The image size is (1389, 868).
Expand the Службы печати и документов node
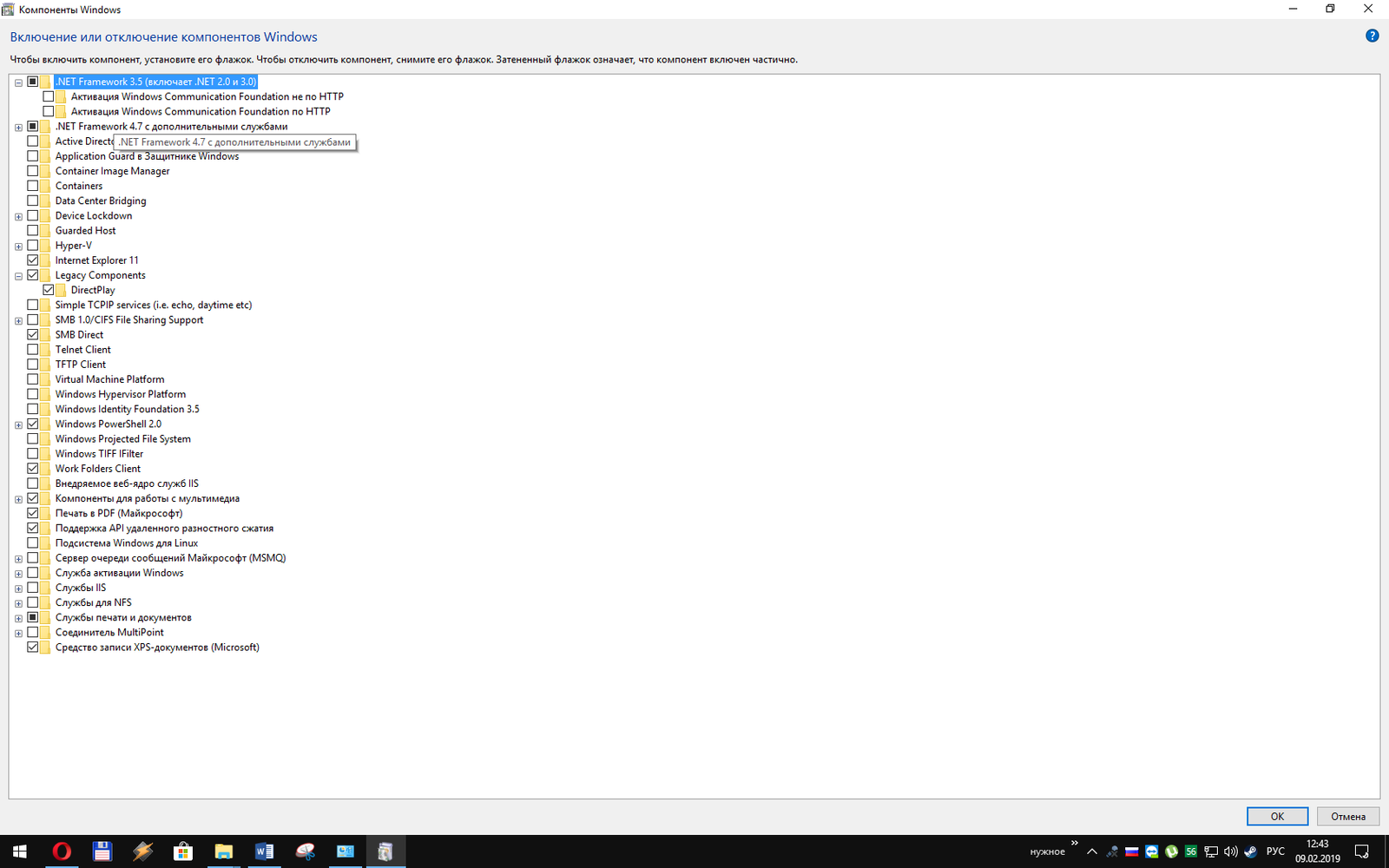18,618
